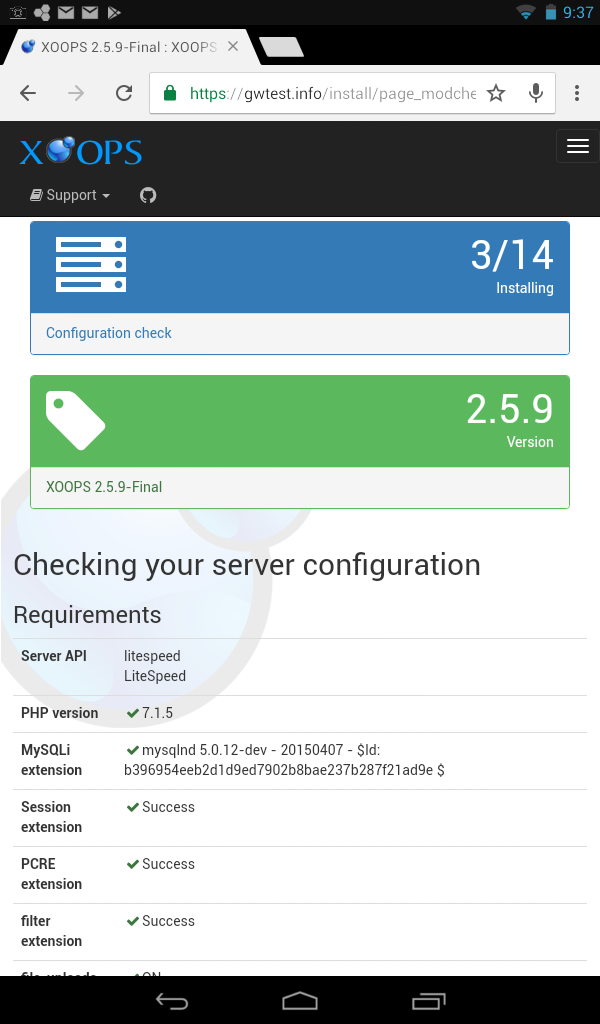Focus the URL address bar
The width and height of the screenshot is (600, 1024).
tap(333, 93)
